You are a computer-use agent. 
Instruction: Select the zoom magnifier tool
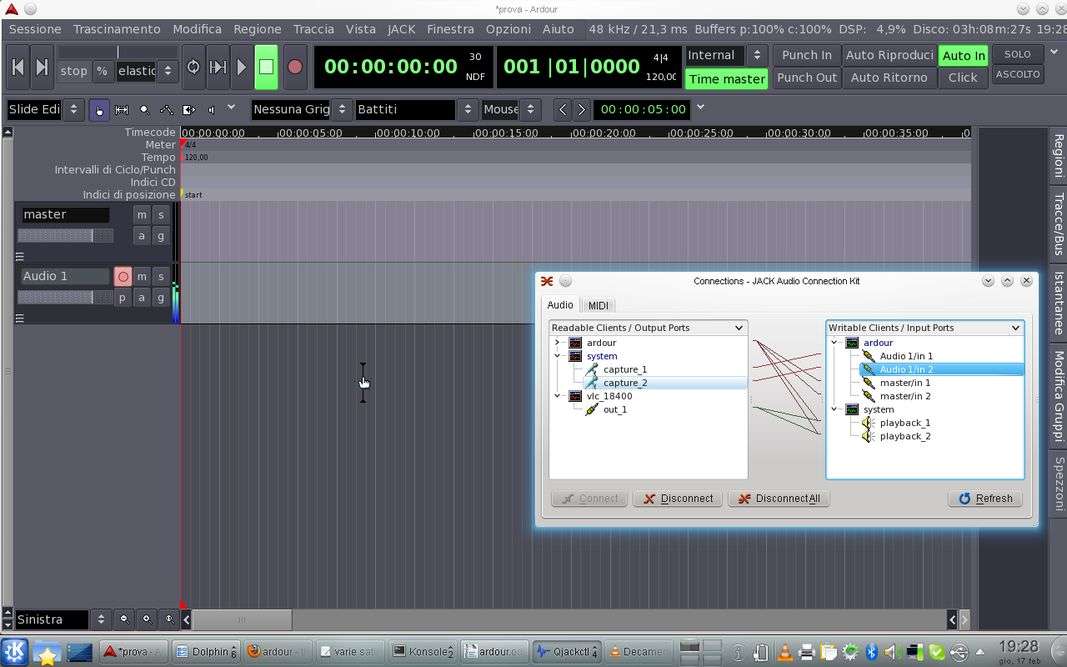144,109
